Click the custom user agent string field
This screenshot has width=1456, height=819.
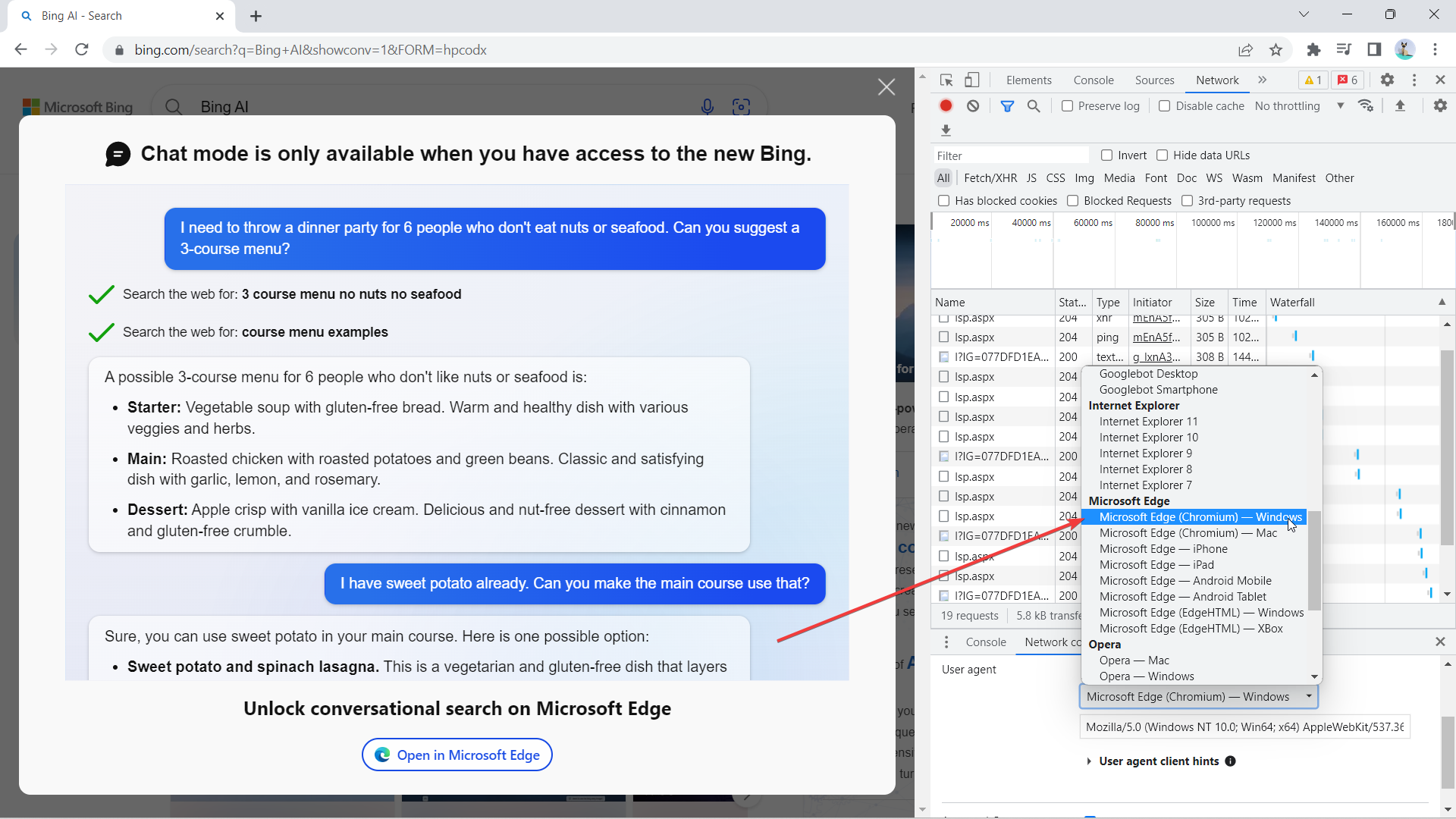(1244, 727)
